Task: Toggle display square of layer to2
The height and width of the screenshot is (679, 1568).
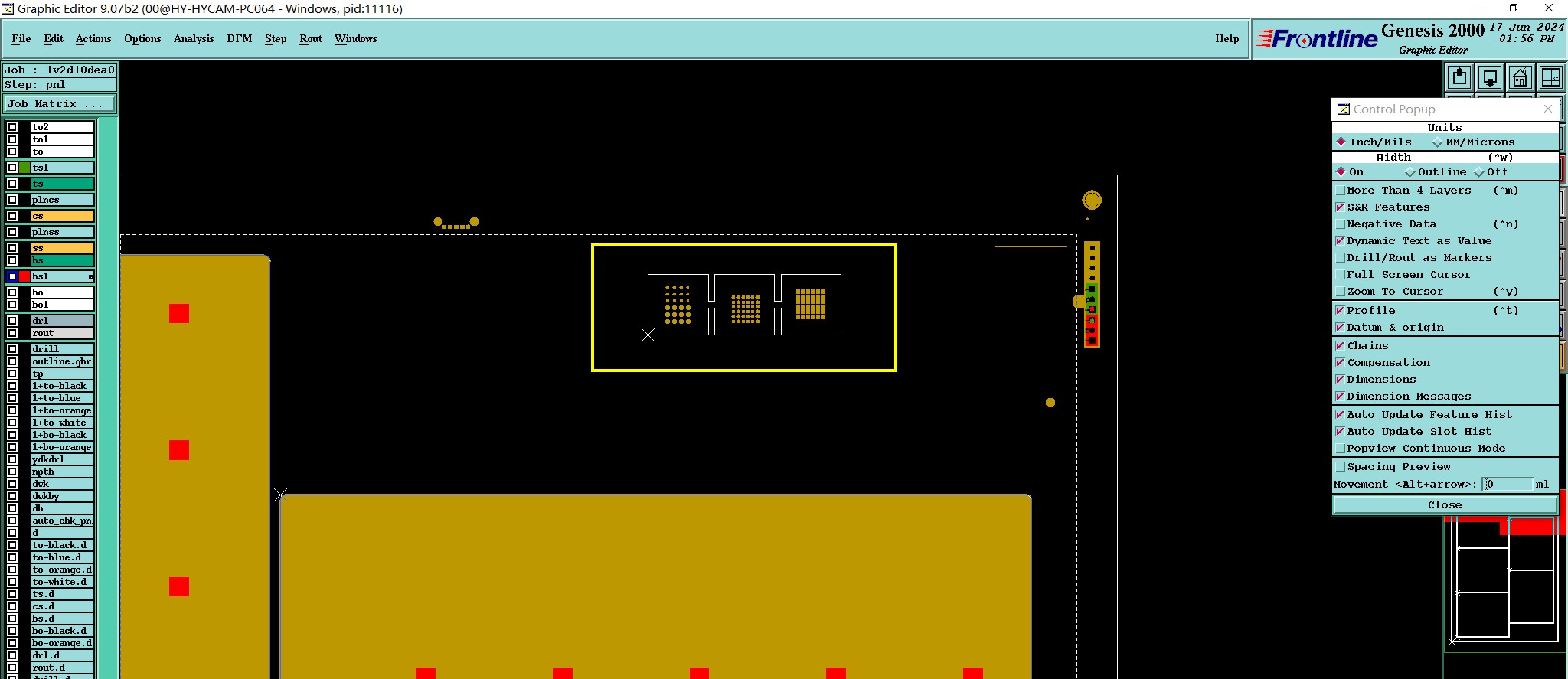Action: tap(12, 127)
